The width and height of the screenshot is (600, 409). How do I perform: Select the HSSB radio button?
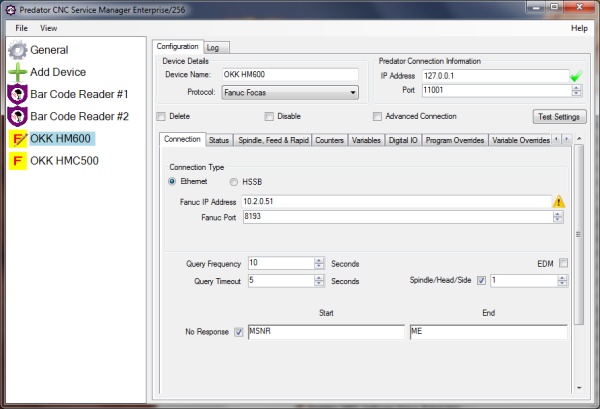click(234, 182)
